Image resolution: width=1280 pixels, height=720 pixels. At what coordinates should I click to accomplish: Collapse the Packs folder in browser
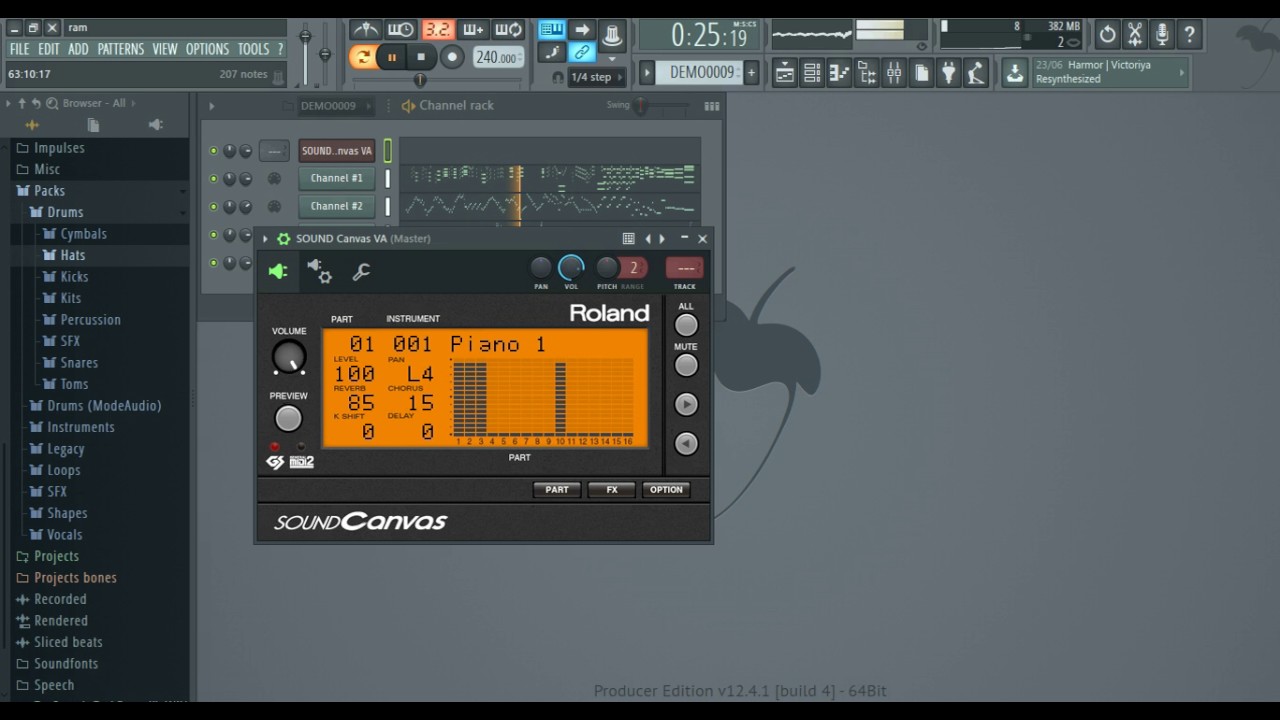click(49, 190)
